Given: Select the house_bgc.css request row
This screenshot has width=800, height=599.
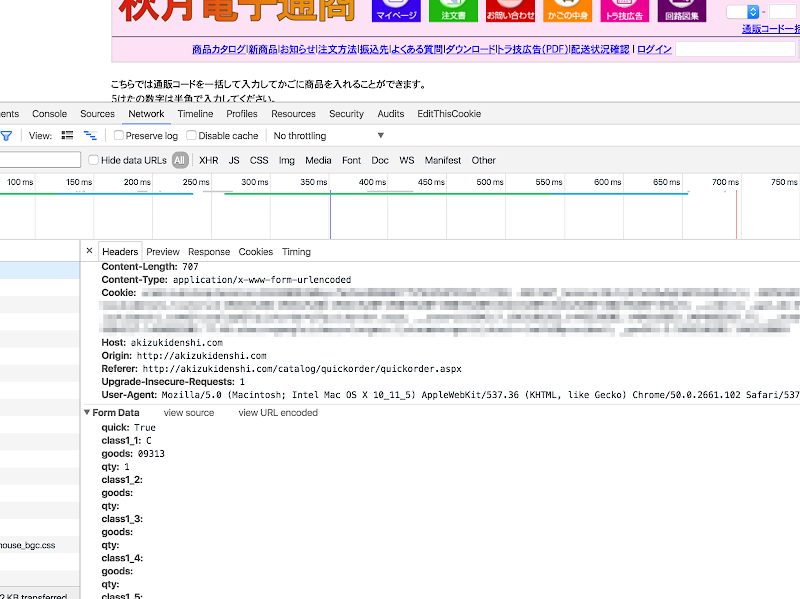Looking at the screenshot, I should [40, 545].
